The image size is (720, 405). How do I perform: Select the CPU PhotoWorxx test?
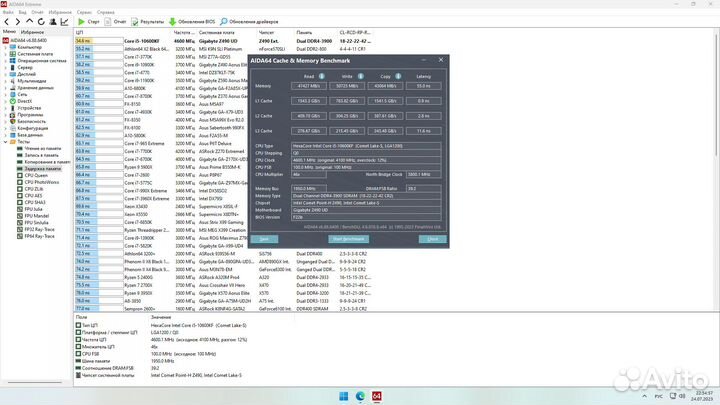pos(41,182)
